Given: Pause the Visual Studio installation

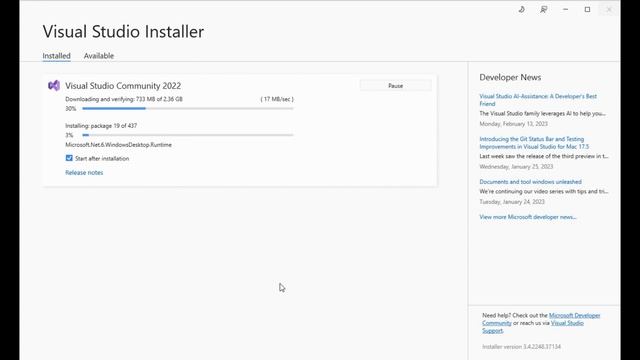Looking at the screenshot, I should click(x=396, y=86).
